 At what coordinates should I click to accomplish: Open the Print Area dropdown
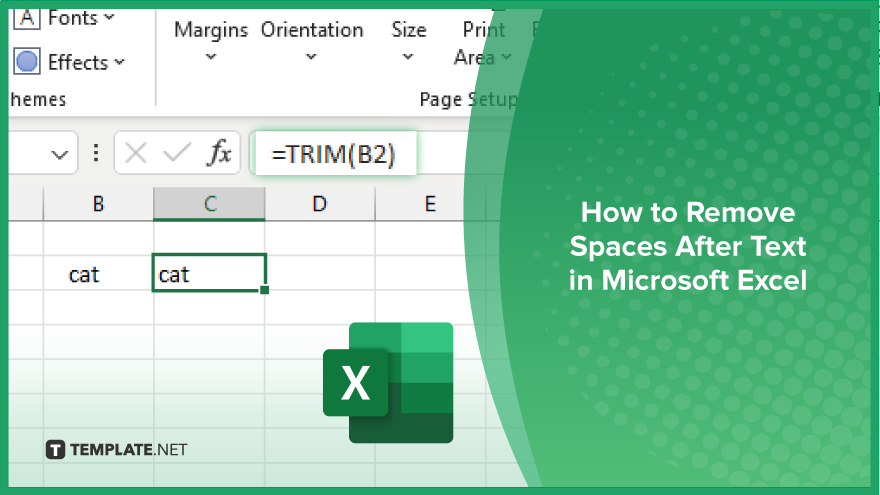(483, 43)
